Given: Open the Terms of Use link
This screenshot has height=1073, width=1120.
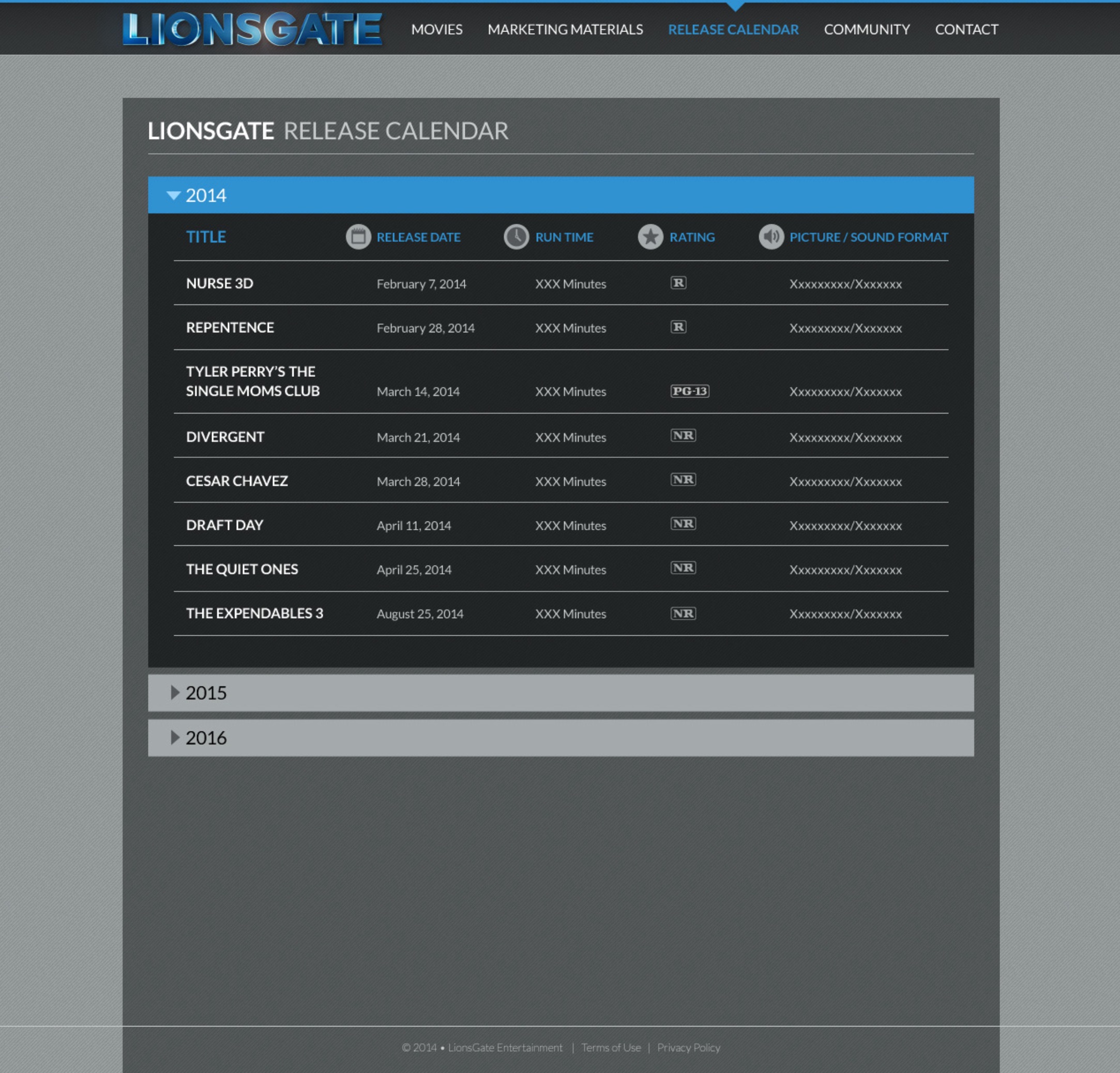Looking at the screenshot, I should 611,1047.
